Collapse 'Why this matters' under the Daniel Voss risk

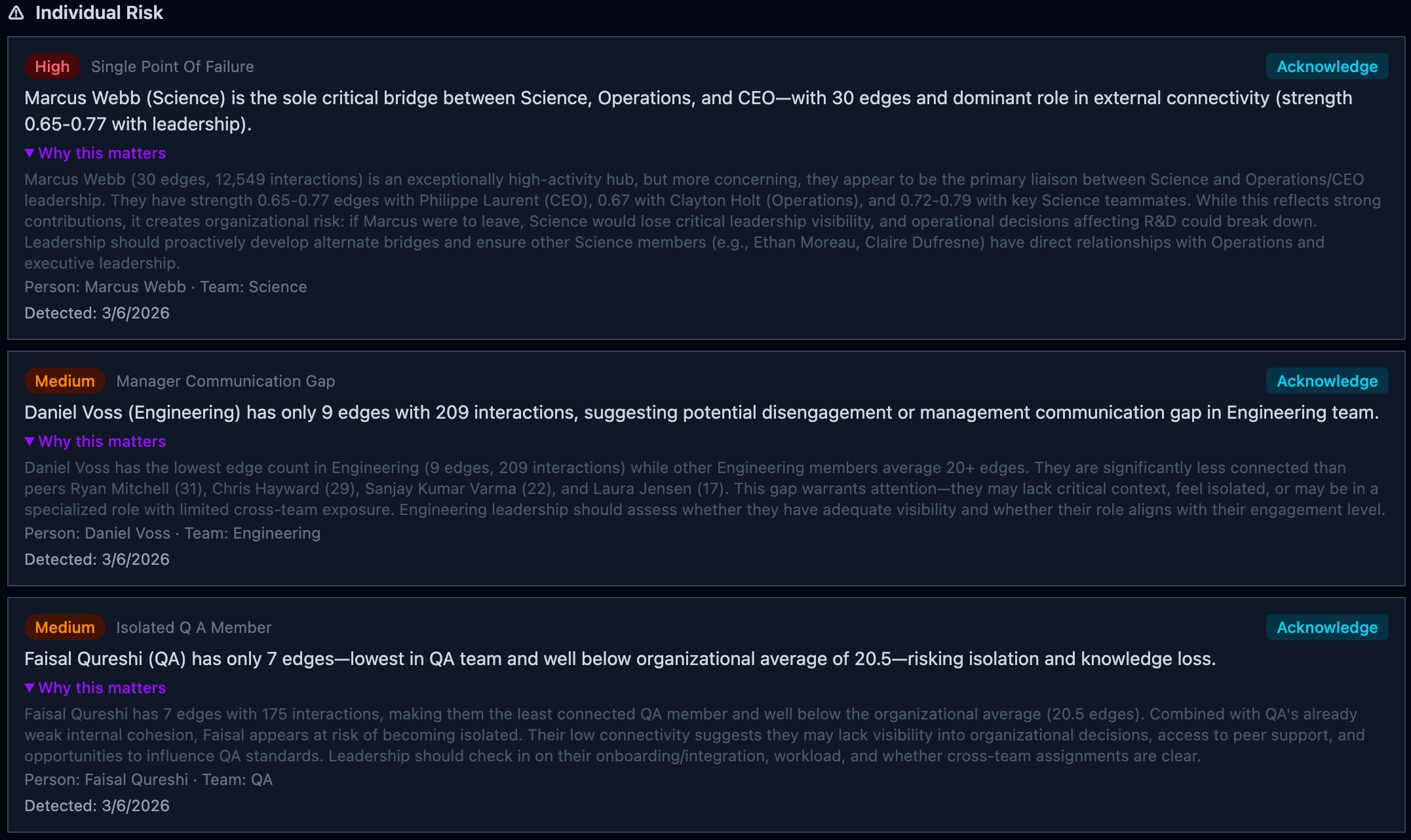96,442
